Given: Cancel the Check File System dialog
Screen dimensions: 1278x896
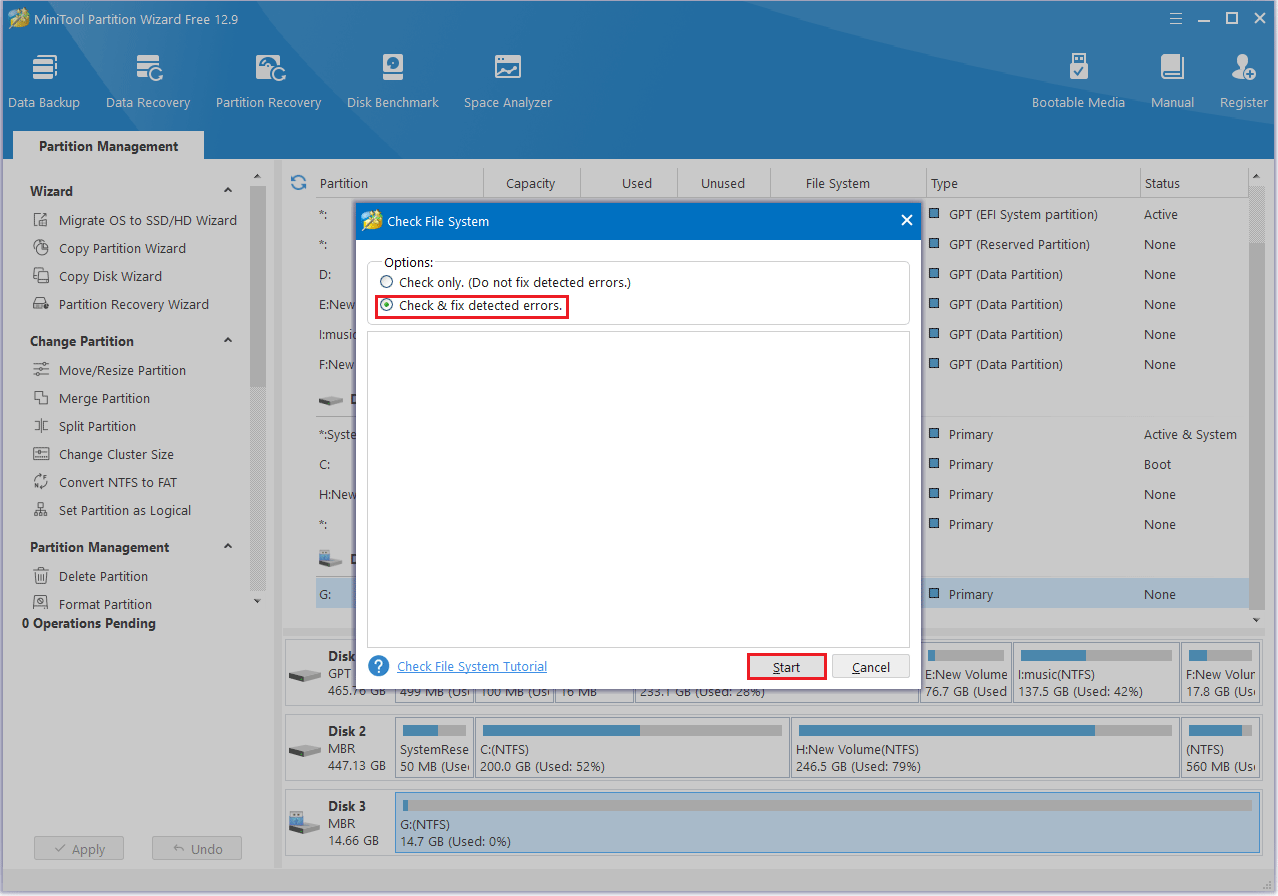Looking at the screenshot, I should pos(871,667).
